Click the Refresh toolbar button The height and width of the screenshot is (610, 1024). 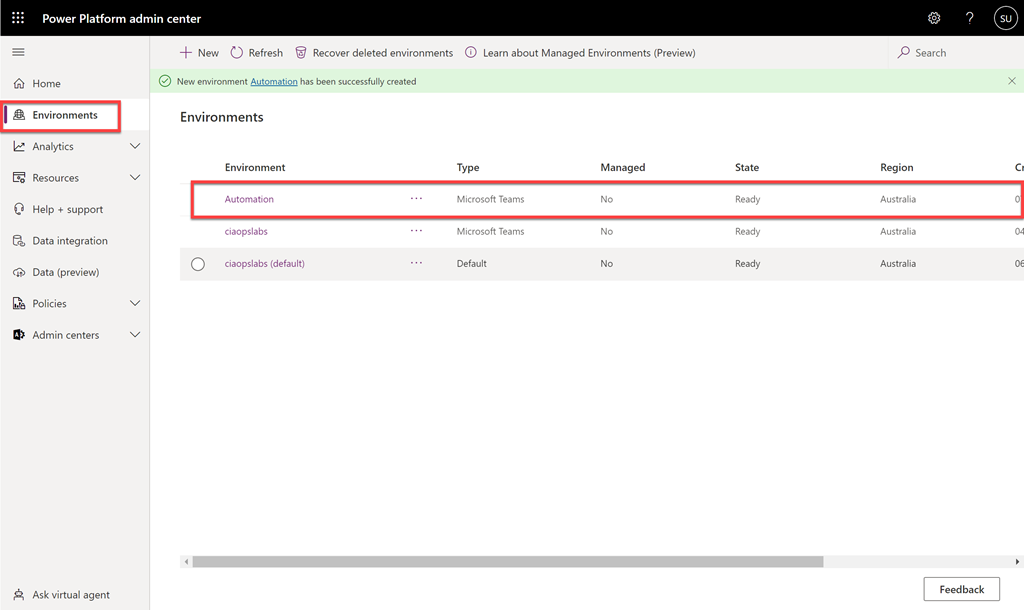tap(256, 53)
